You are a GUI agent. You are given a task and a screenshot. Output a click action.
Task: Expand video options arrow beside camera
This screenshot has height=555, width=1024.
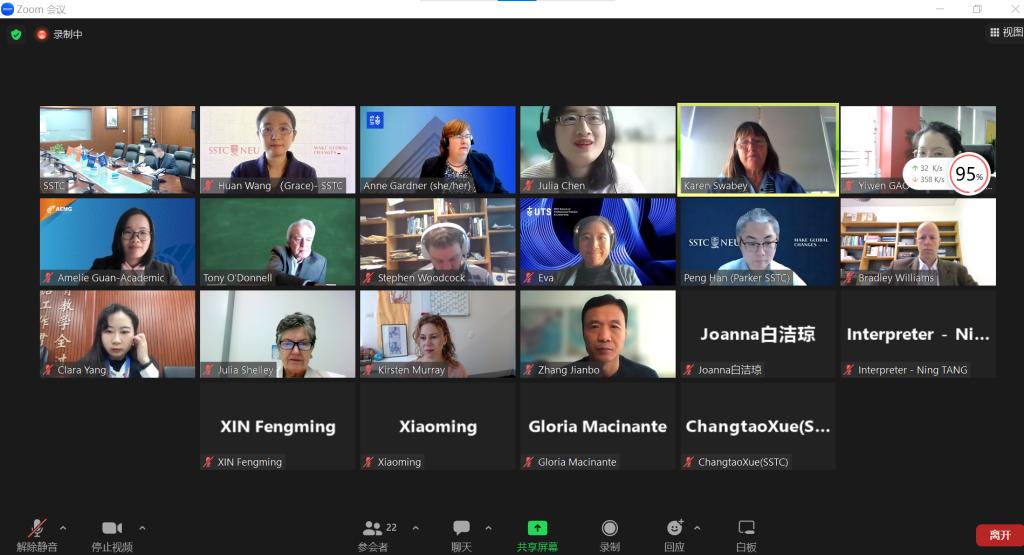(142, 528)
